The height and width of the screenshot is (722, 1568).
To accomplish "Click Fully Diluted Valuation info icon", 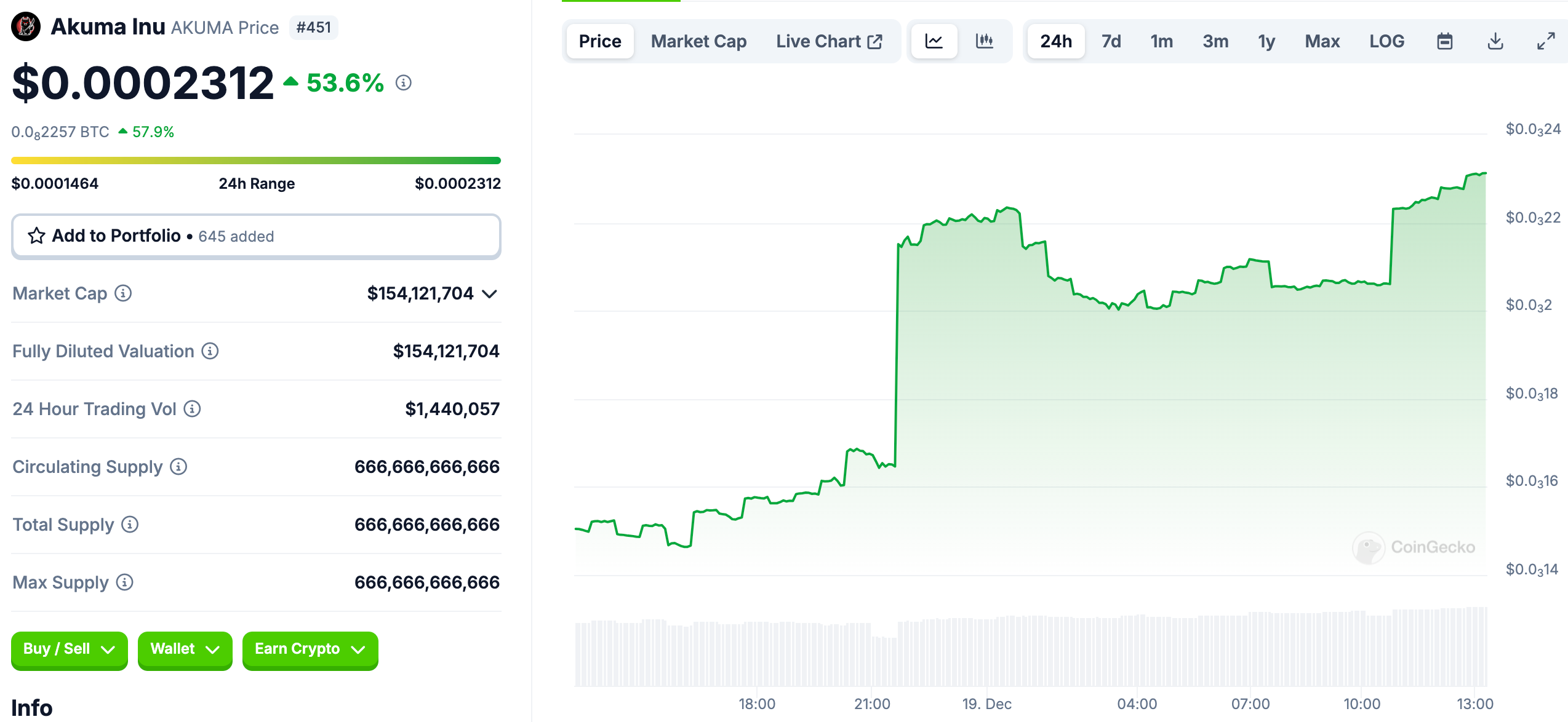I will click(210, 351).
